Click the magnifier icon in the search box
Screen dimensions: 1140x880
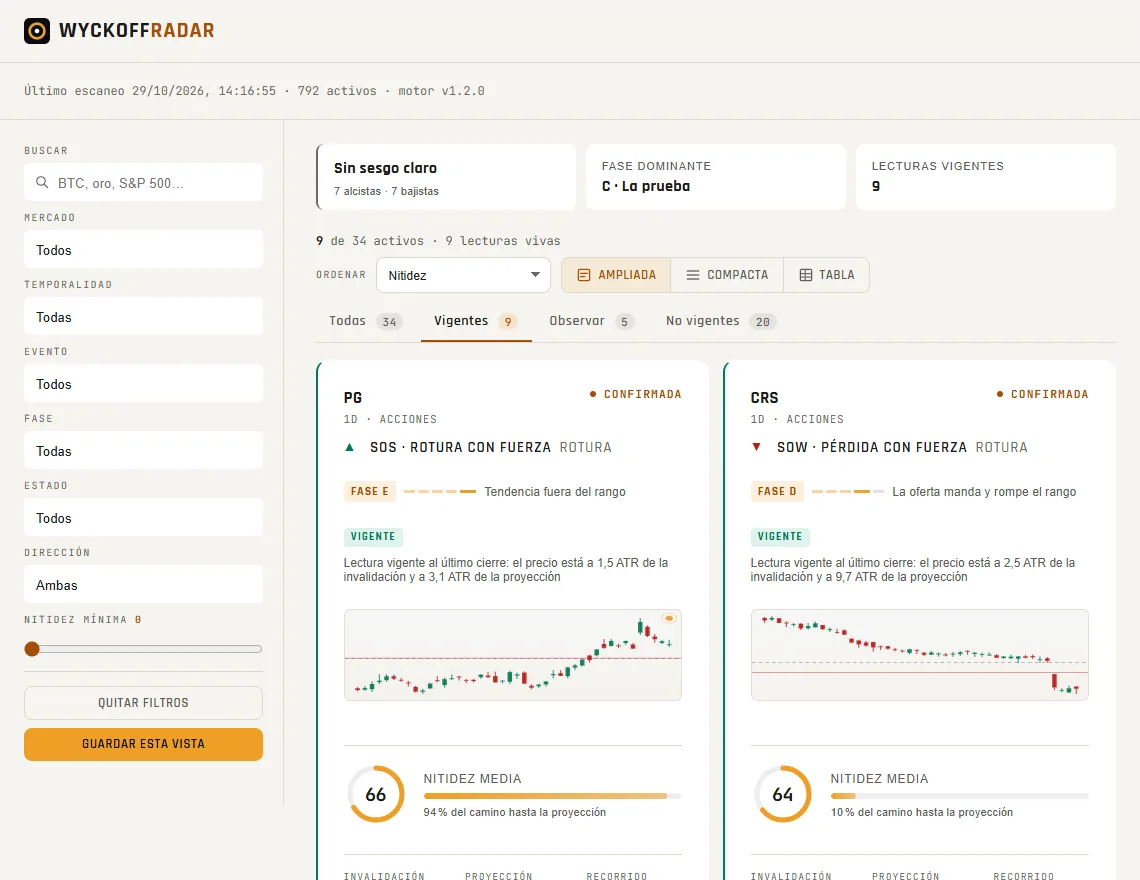[42, 183]
